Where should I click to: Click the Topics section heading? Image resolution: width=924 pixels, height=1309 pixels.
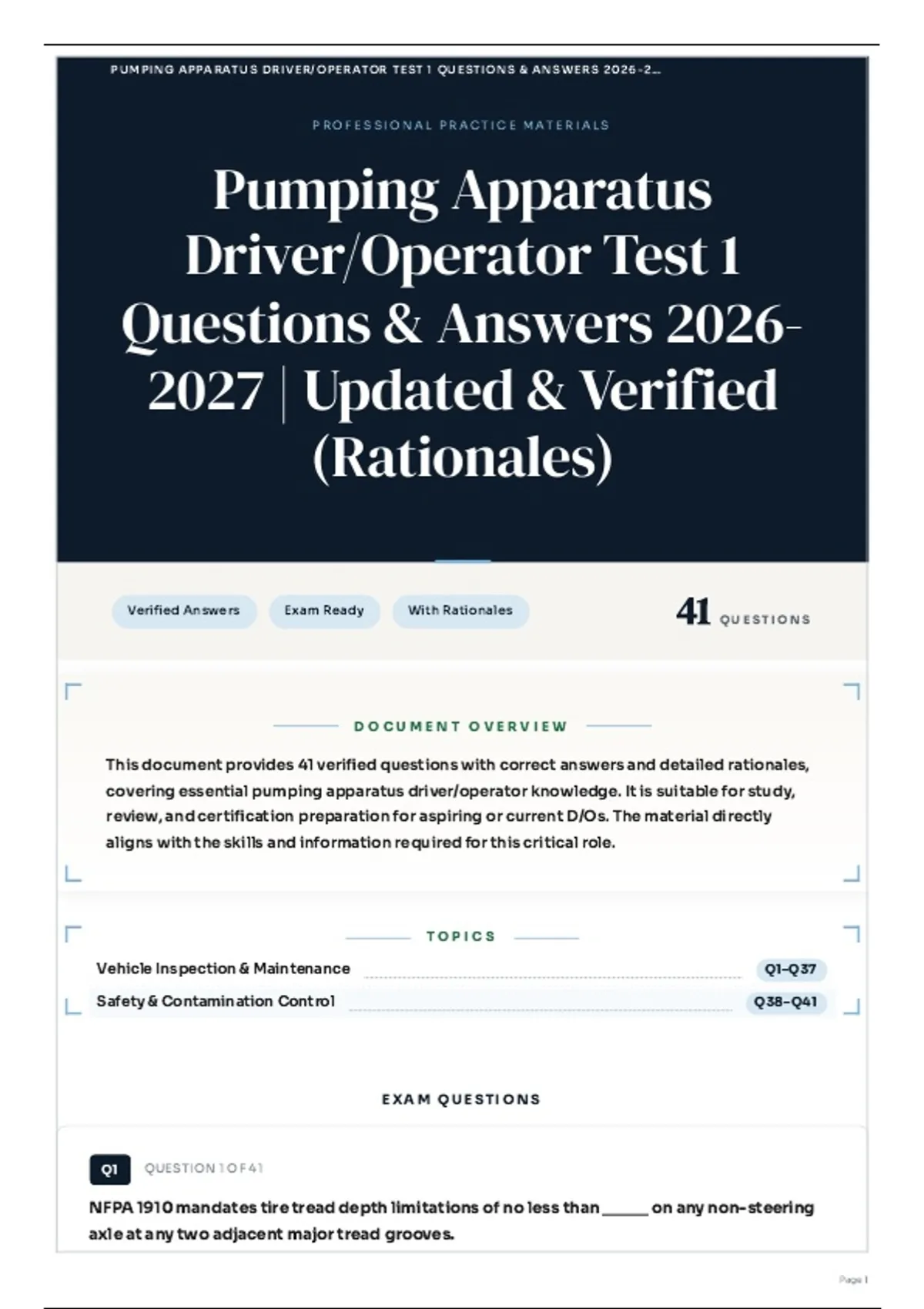tap(460, 936)
